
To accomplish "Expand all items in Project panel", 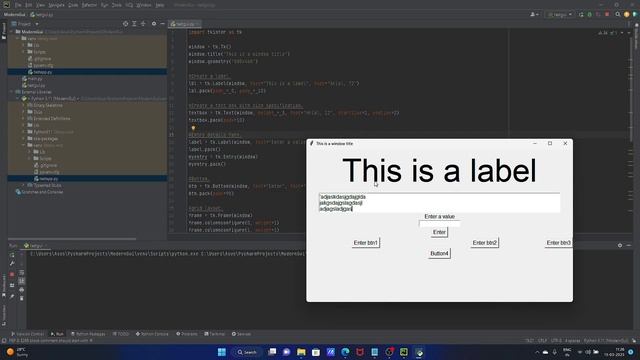I will [134, 24].
